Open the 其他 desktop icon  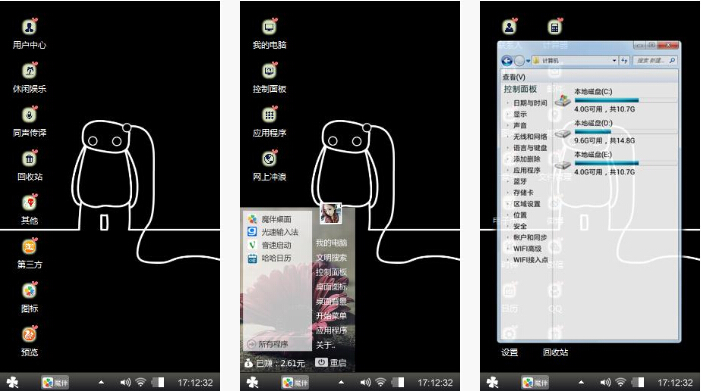tap(30, 202)
